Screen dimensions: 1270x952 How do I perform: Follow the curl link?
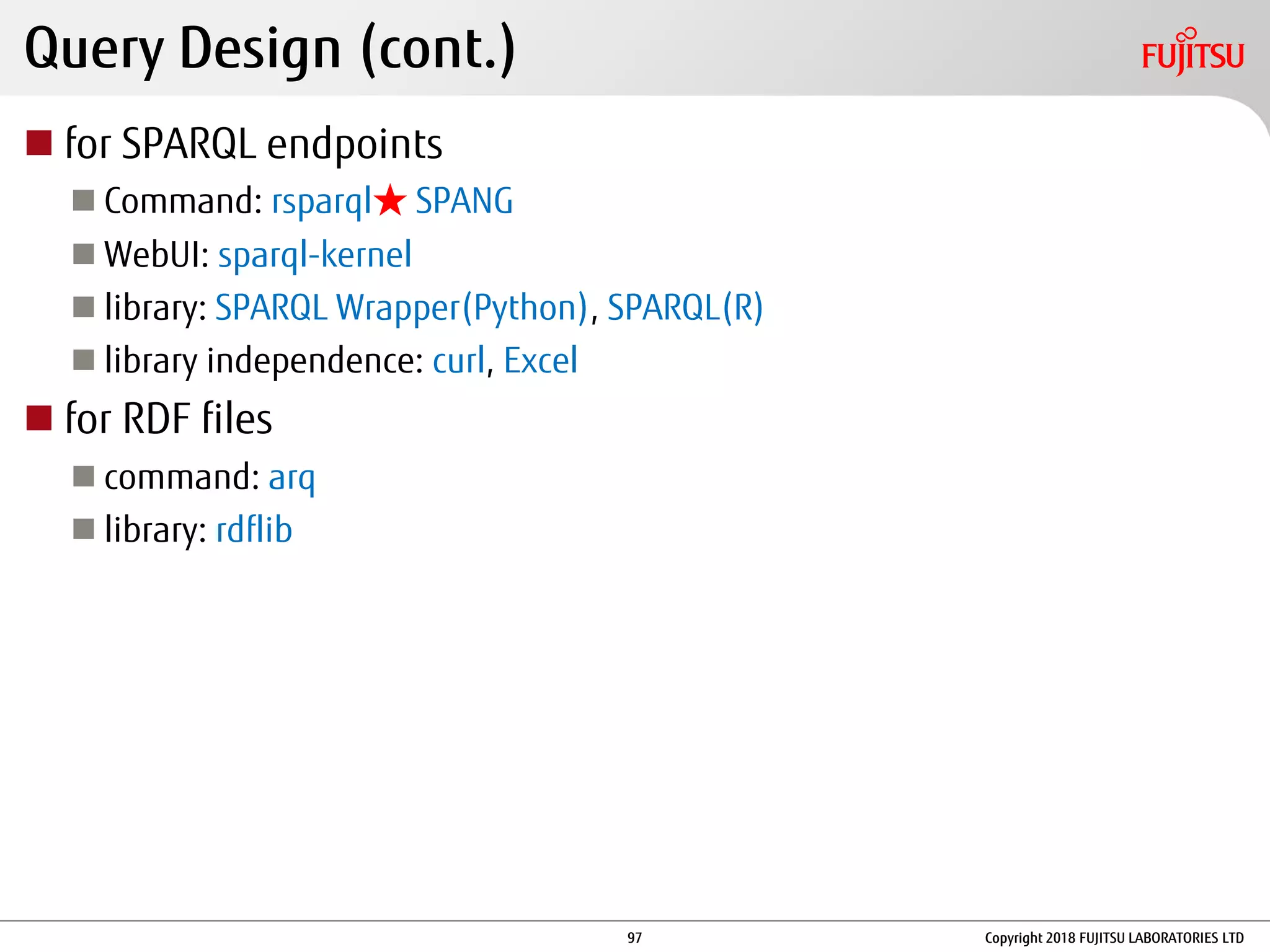(x=459, y=360)
